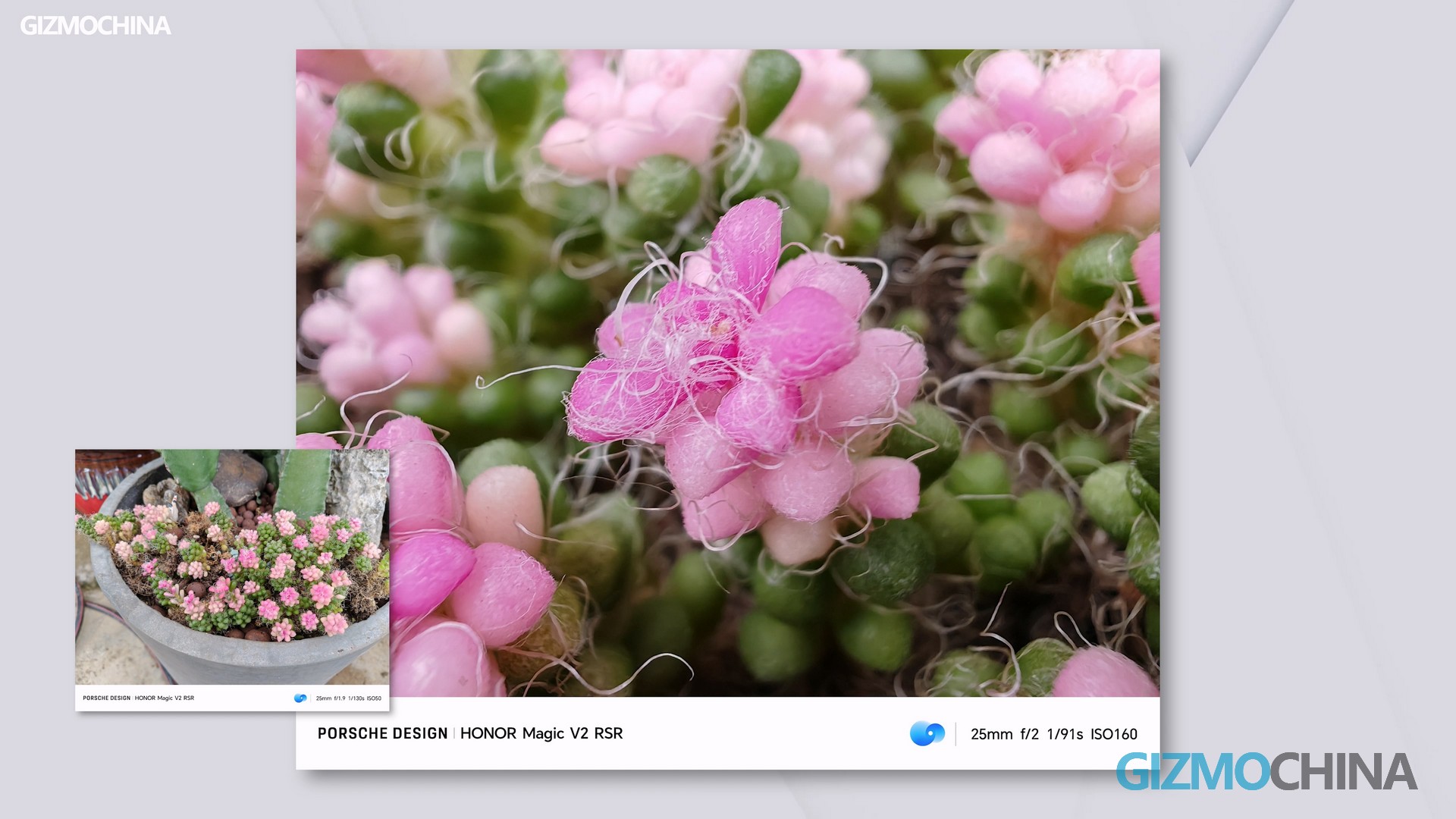1456x819 pixels.
Task: Click PORSCHE DESIGN text in the small thumbnail
Action: tap(106, 698)
